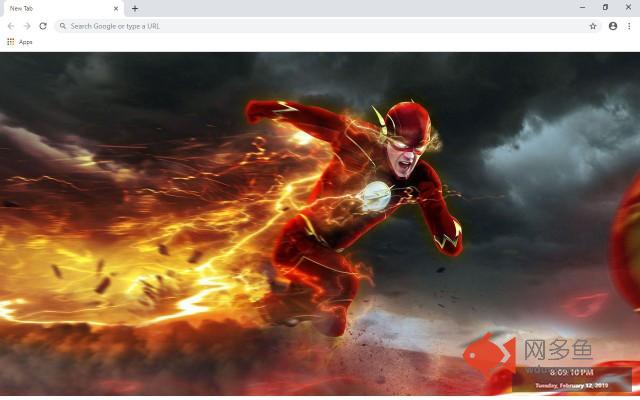640x400 pixels.
Task: Reload the page with the refresh icon
Action: [x=43, y=26]
